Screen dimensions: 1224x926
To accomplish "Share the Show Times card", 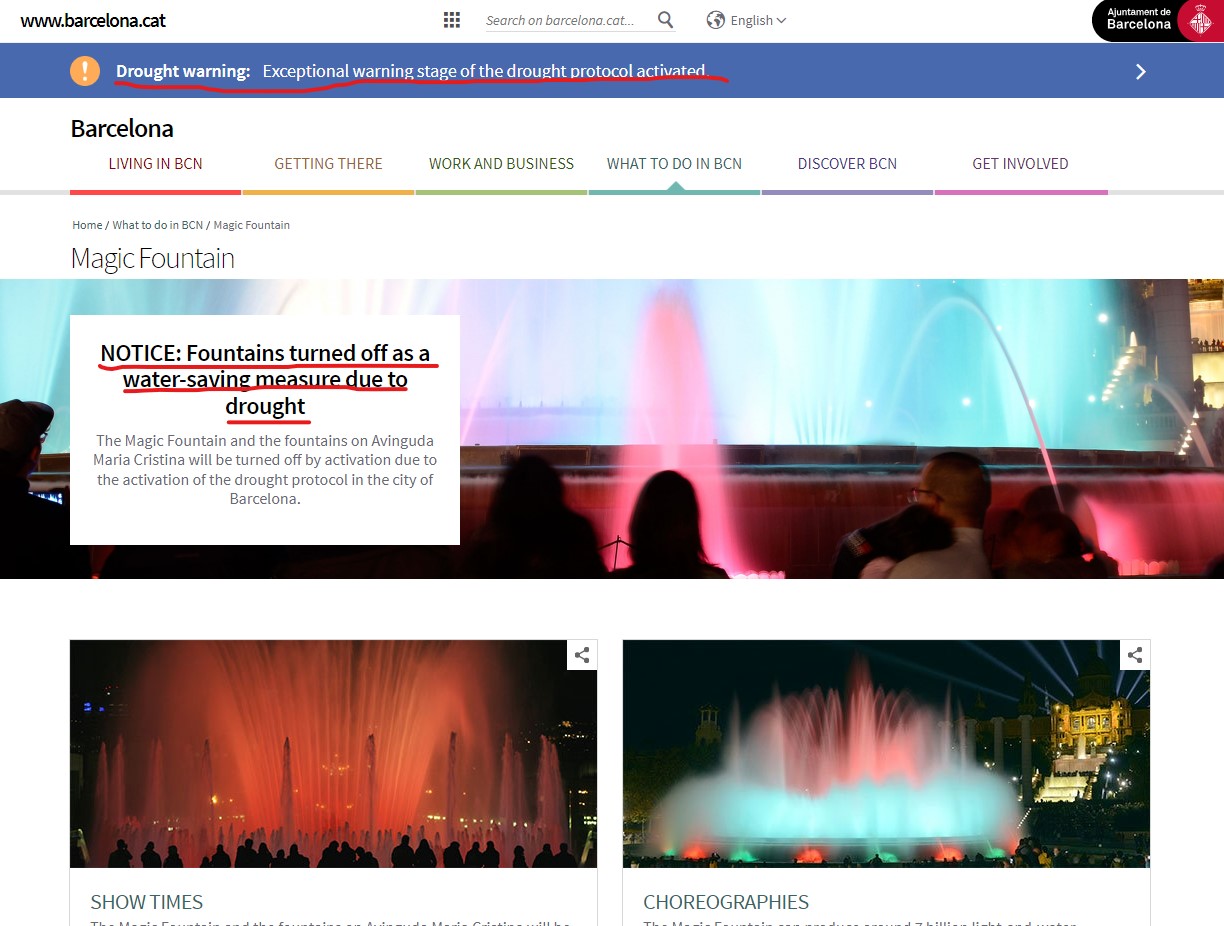I will click(582, 655).
